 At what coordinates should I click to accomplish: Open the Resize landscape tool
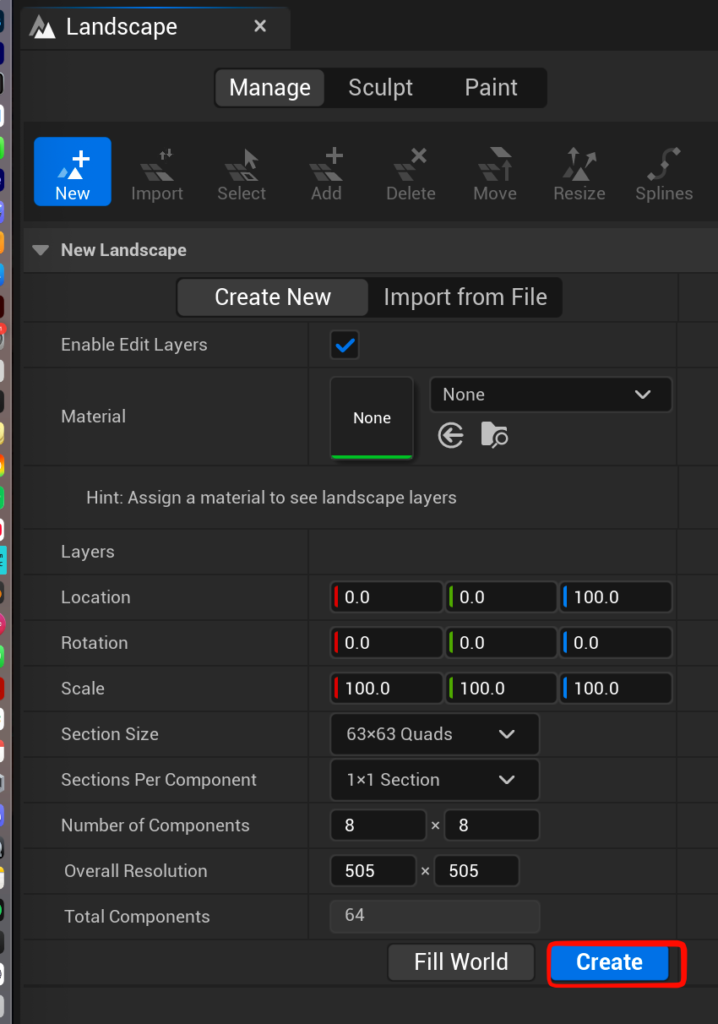pyautogui.click(x=579, y=172)
